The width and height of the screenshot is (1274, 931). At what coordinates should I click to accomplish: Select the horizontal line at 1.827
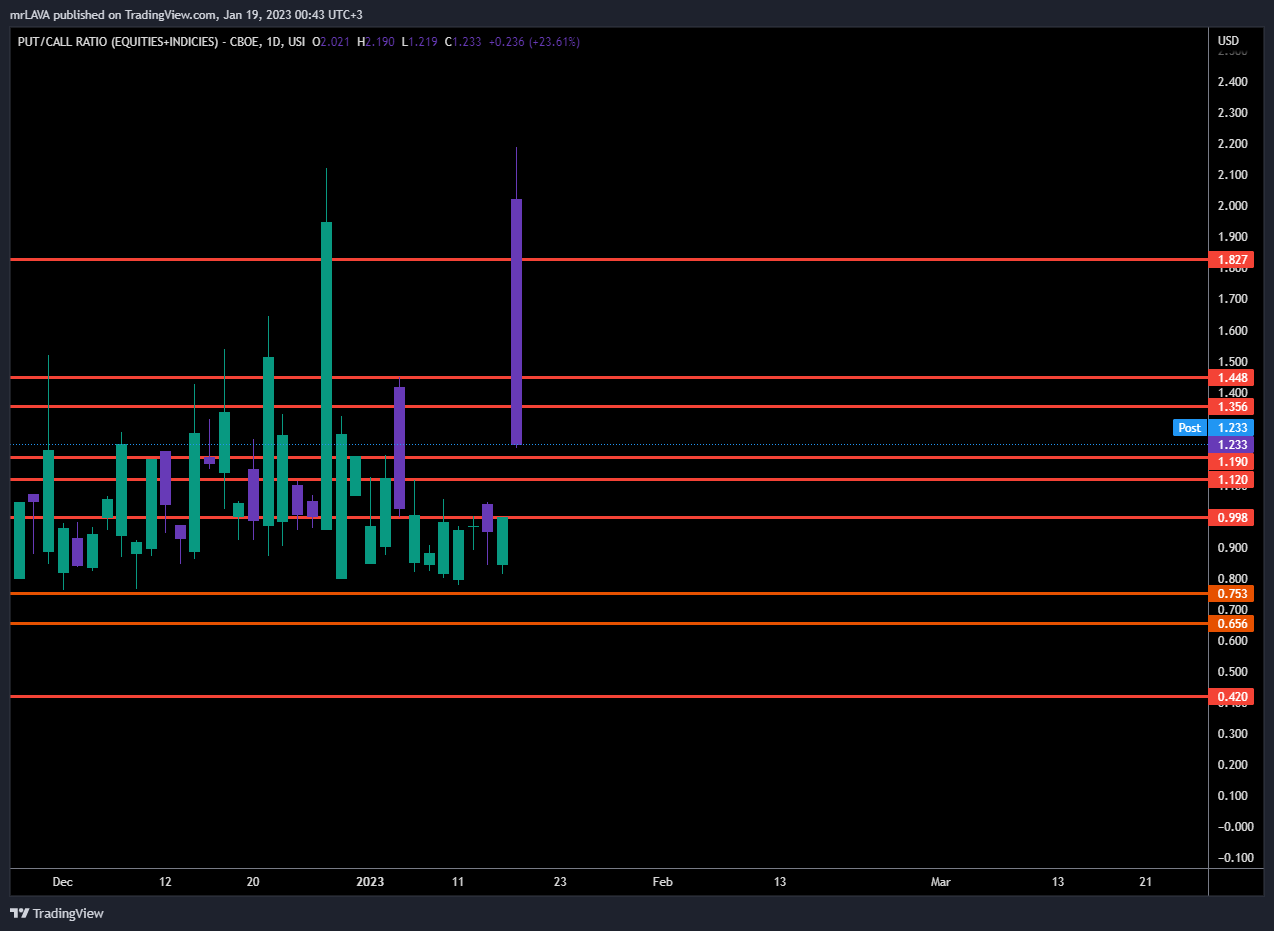(x=608, y=259)
